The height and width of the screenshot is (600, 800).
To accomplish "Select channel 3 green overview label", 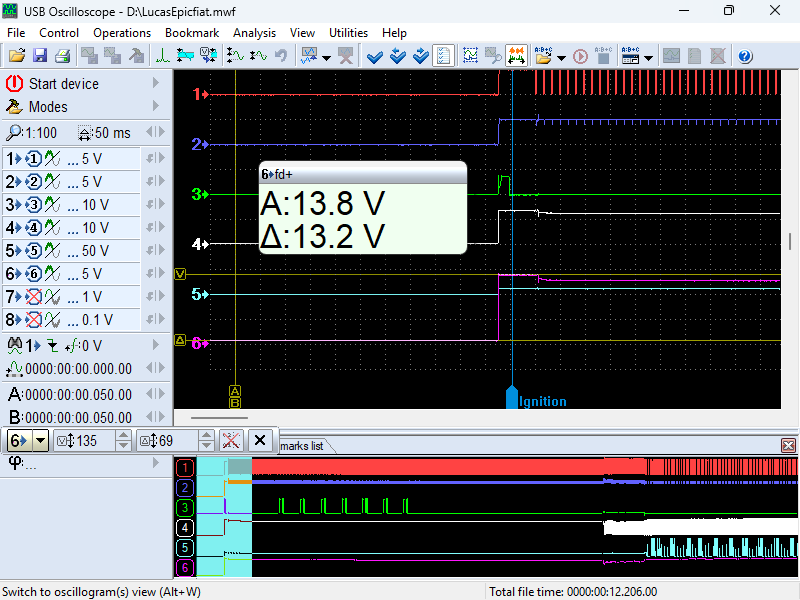I will coord(185,508).
